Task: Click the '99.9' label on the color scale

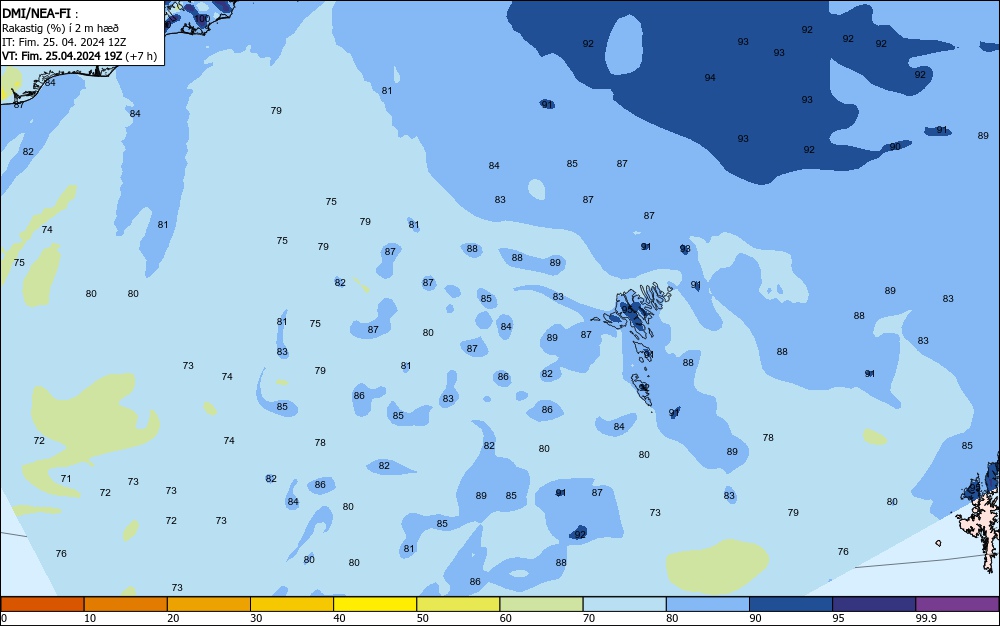Action: (926, 618)
